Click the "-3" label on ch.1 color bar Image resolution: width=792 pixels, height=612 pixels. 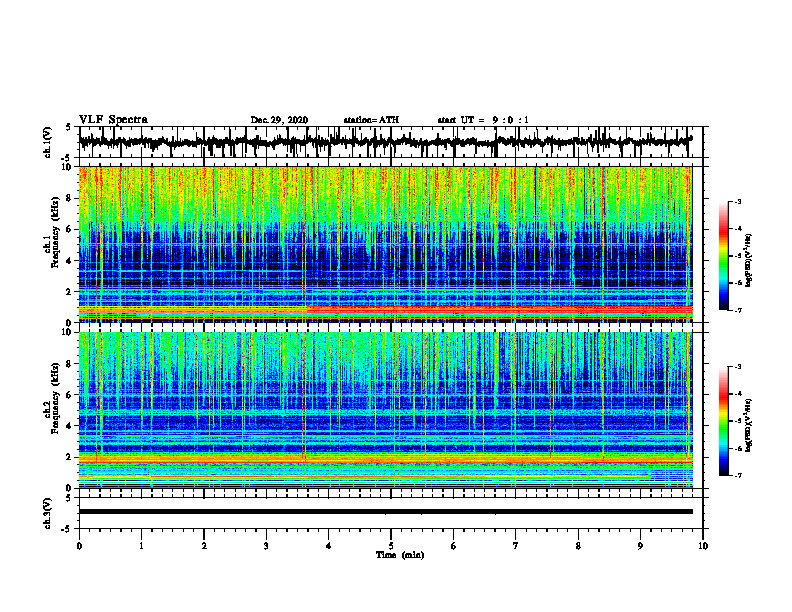click(x=738, y=201)
